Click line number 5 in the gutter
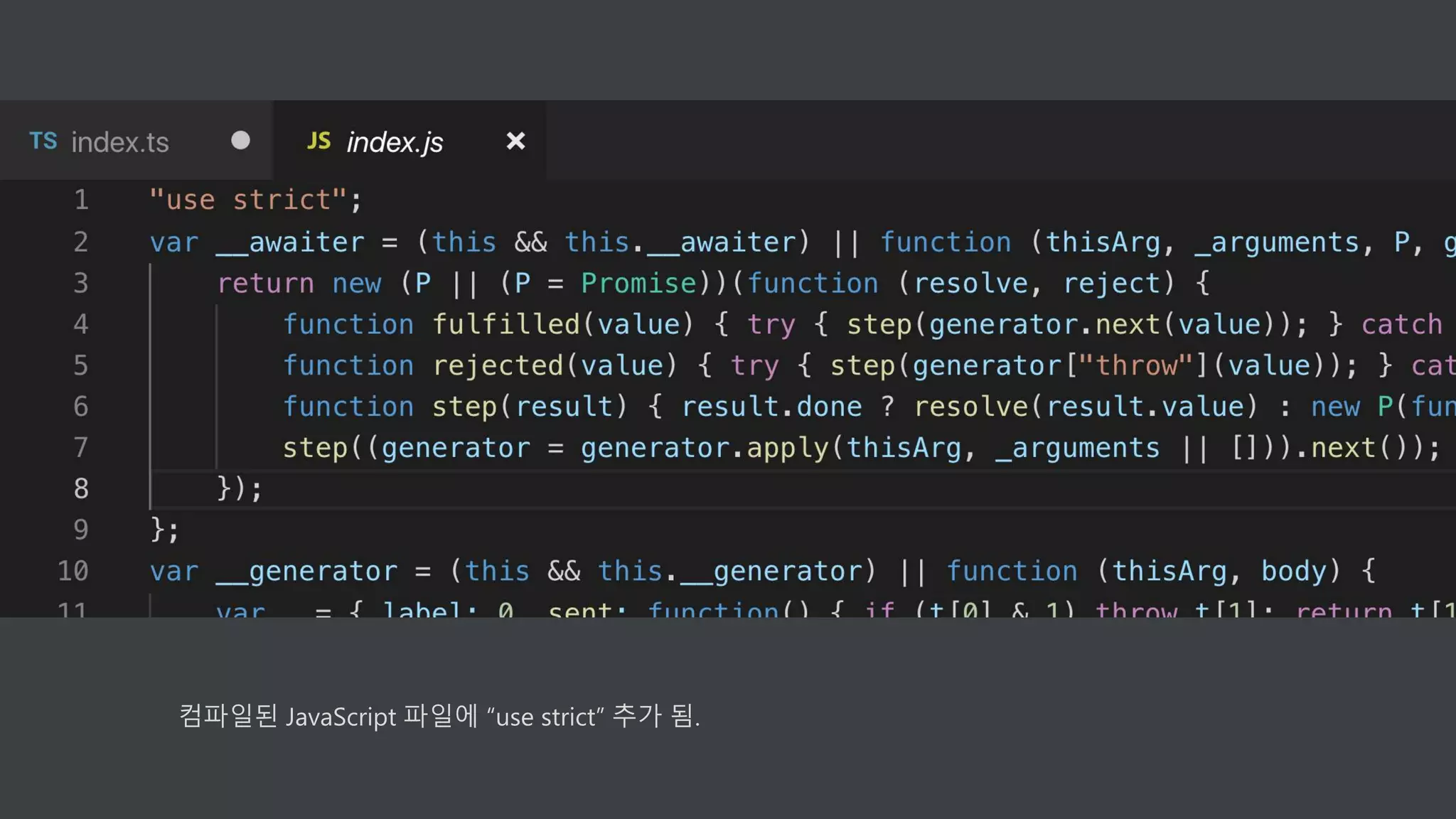Viewport: 1456px width, 819px height. (81, 365)
